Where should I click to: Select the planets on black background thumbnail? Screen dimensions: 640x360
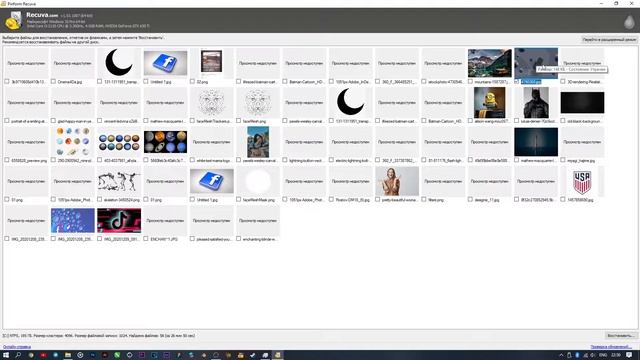(x=165, y=142)
